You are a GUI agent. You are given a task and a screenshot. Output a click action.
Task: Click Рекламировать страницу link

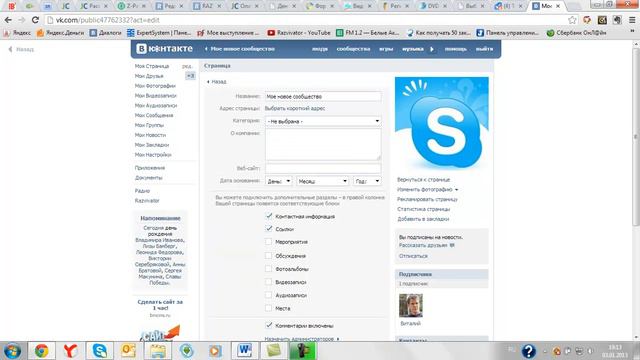427,199
